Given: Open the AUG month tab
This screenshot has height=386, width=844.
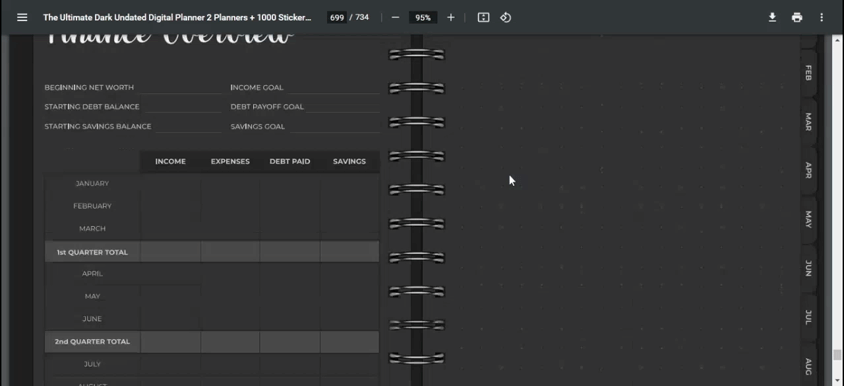Looking at the screenshot, I should [x=808, y=366].
